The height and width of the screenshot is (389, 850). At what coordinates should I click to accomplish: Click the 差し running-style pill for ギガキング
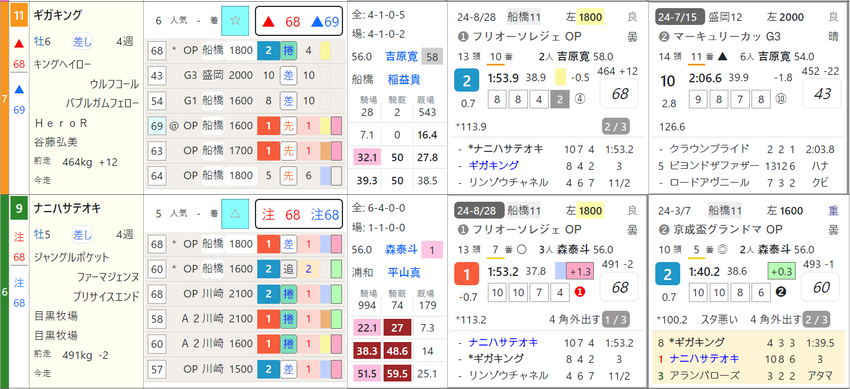(82, 41)
